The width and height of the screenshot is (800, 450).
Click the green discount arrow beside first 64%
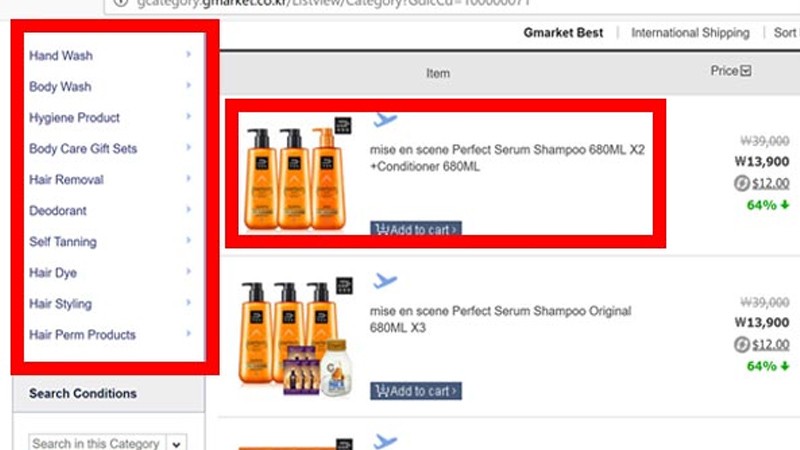click(x=785, y=205)
